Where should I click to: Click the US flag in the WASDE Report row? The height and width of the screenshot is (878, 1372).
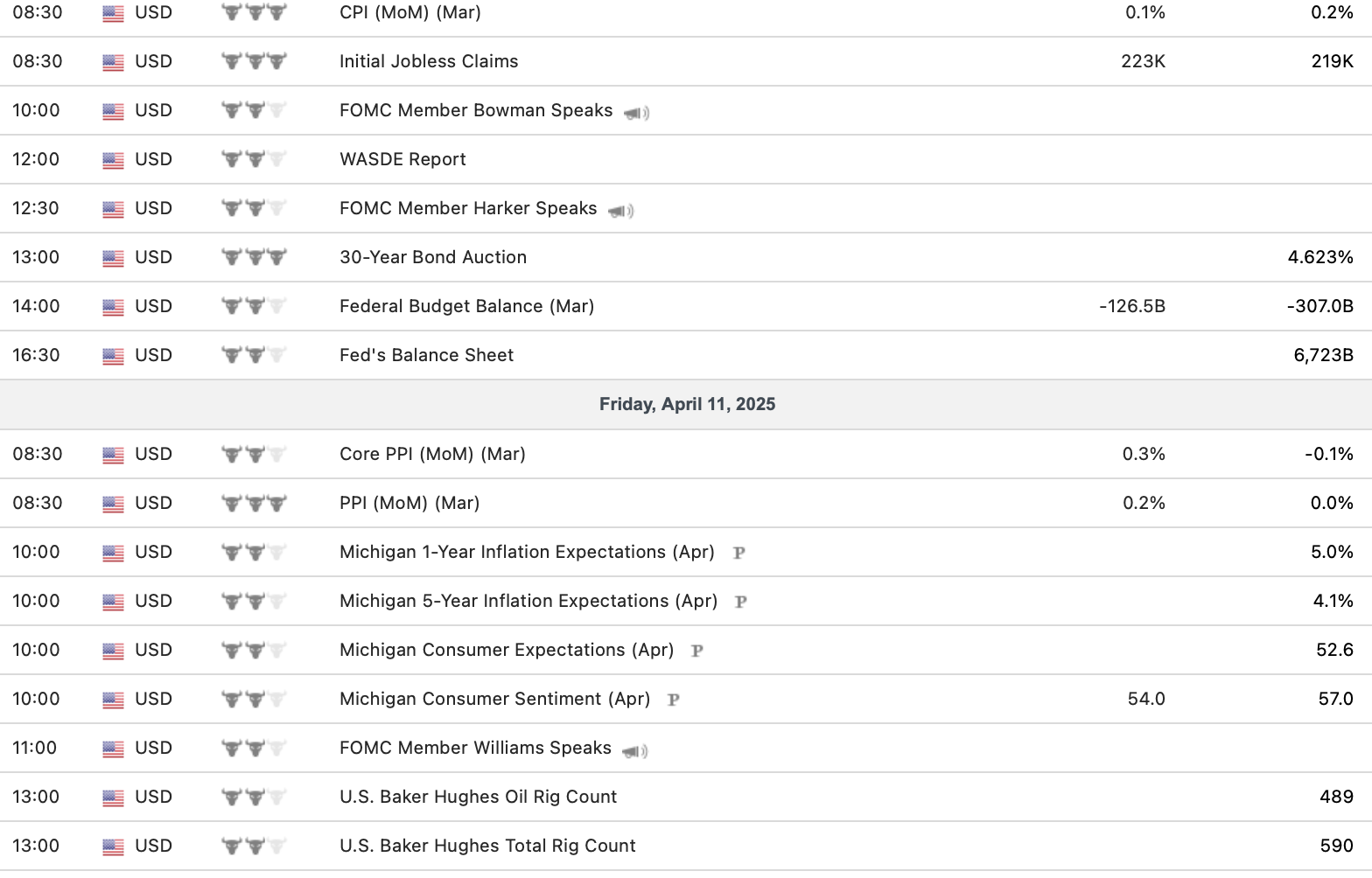pos(113,160)
